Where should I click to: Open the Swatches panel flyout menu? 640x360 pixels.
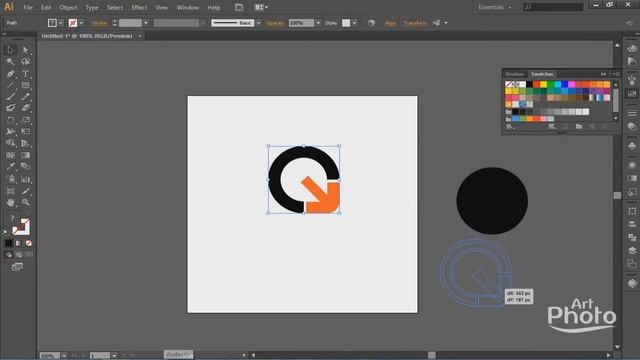(x=616, y=74)
